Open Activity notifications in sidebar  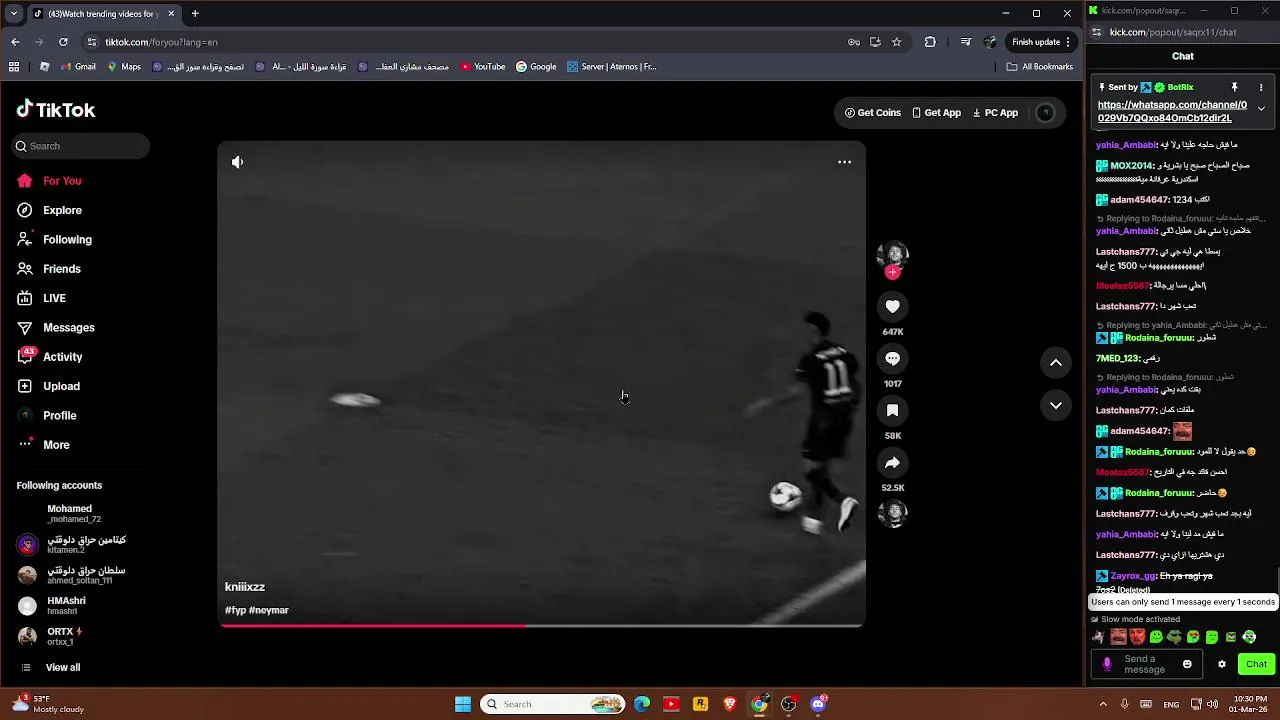pos(50,357)
